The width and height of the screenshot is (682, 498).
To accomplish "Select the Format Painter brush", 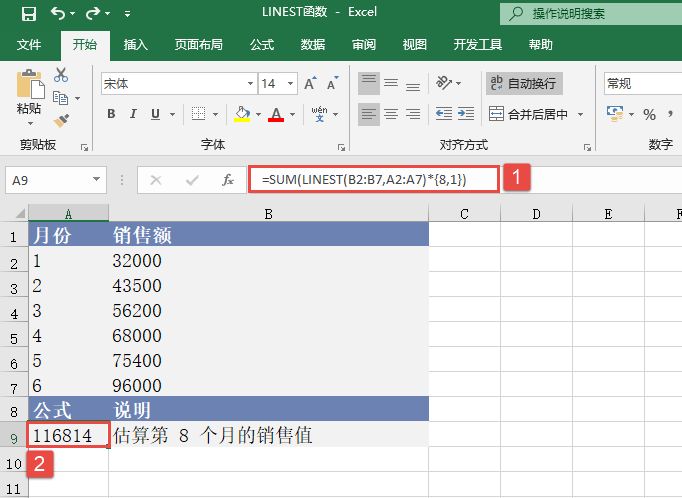I will pos(61,120).
